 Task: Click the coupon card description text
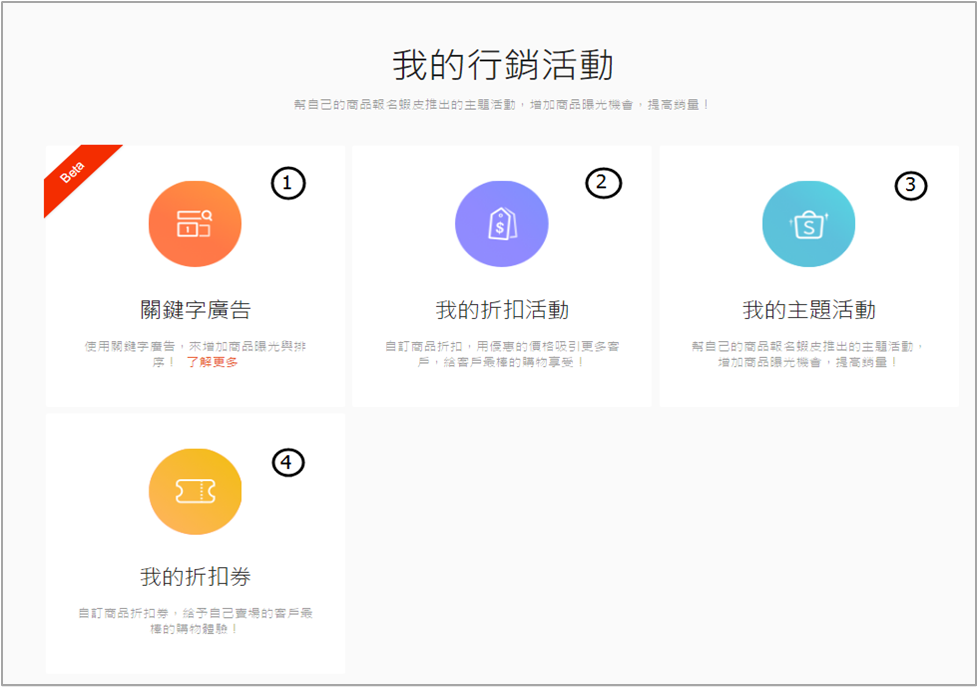click(x=195, y=620)
